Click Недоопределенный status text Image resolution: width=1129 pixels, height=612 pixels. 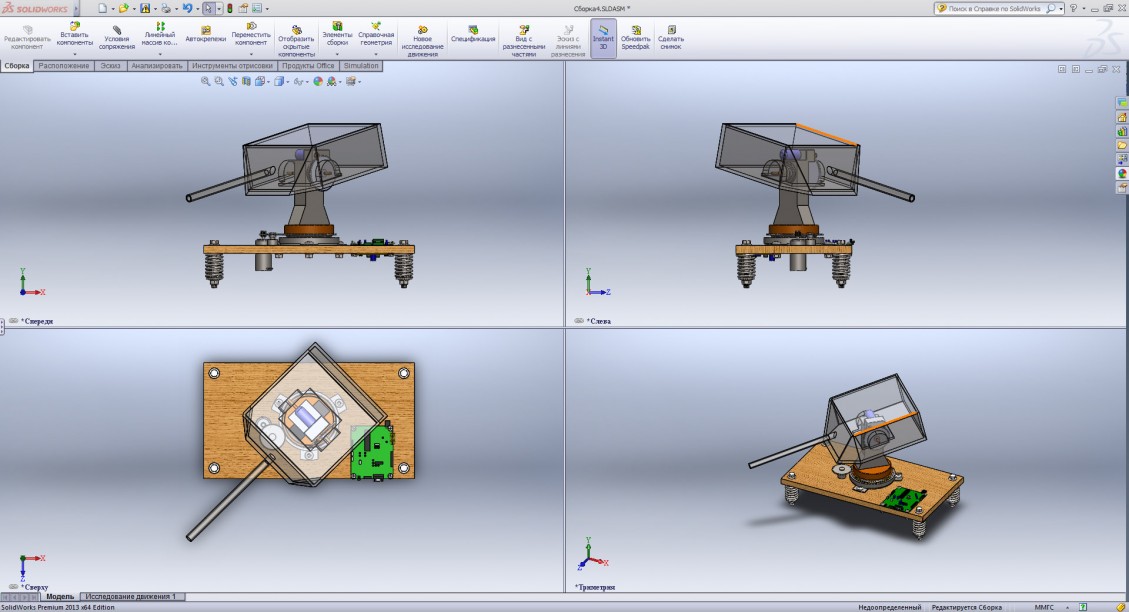889,607
